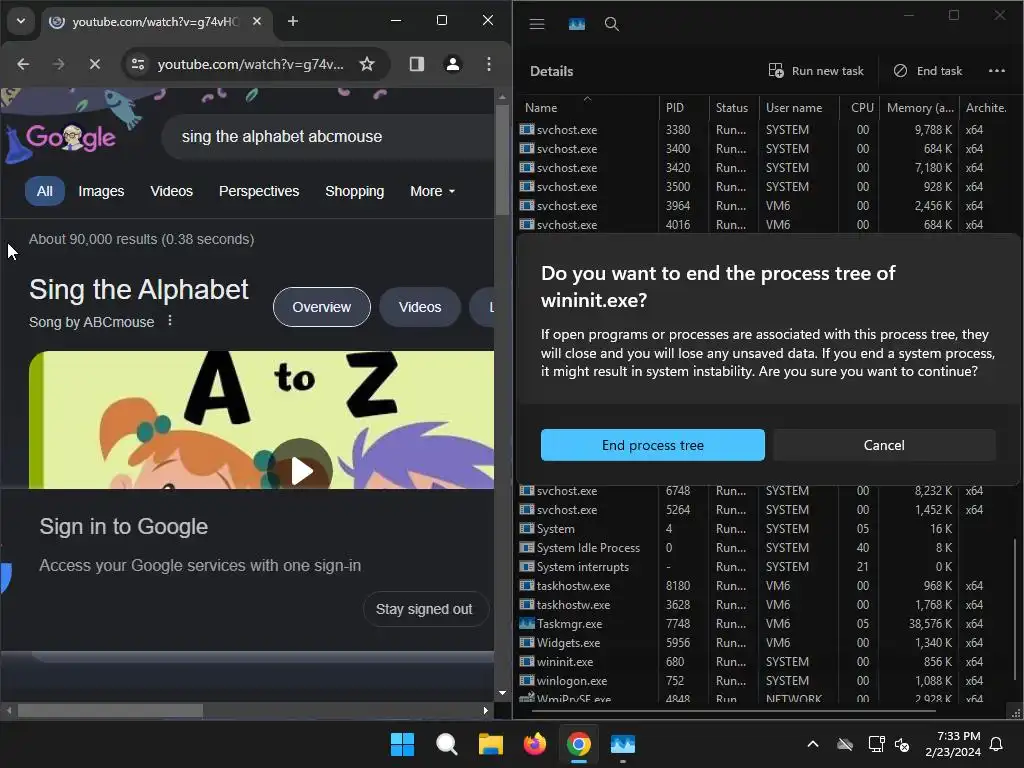Click the Google doodle logo
The height and width of the screenshot is (768, 1024).
(x=71, y=137)
